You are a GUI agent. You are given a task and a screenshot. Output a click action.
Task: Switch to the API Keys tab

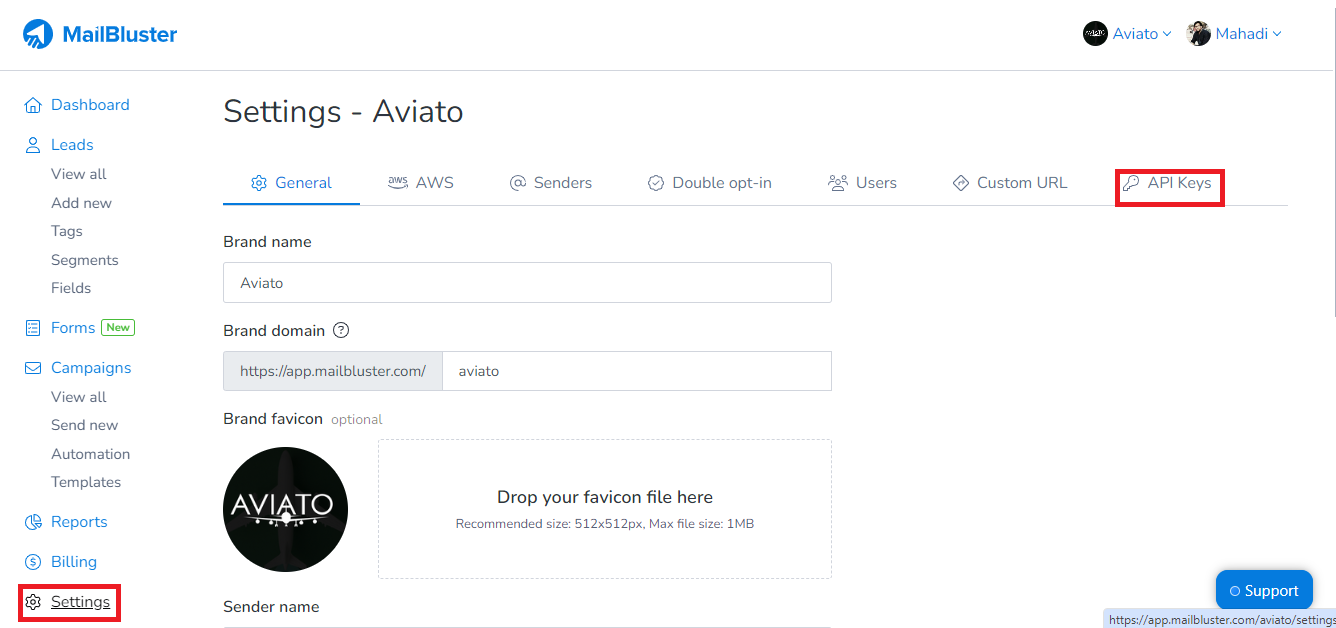(x=1168, y=183)
